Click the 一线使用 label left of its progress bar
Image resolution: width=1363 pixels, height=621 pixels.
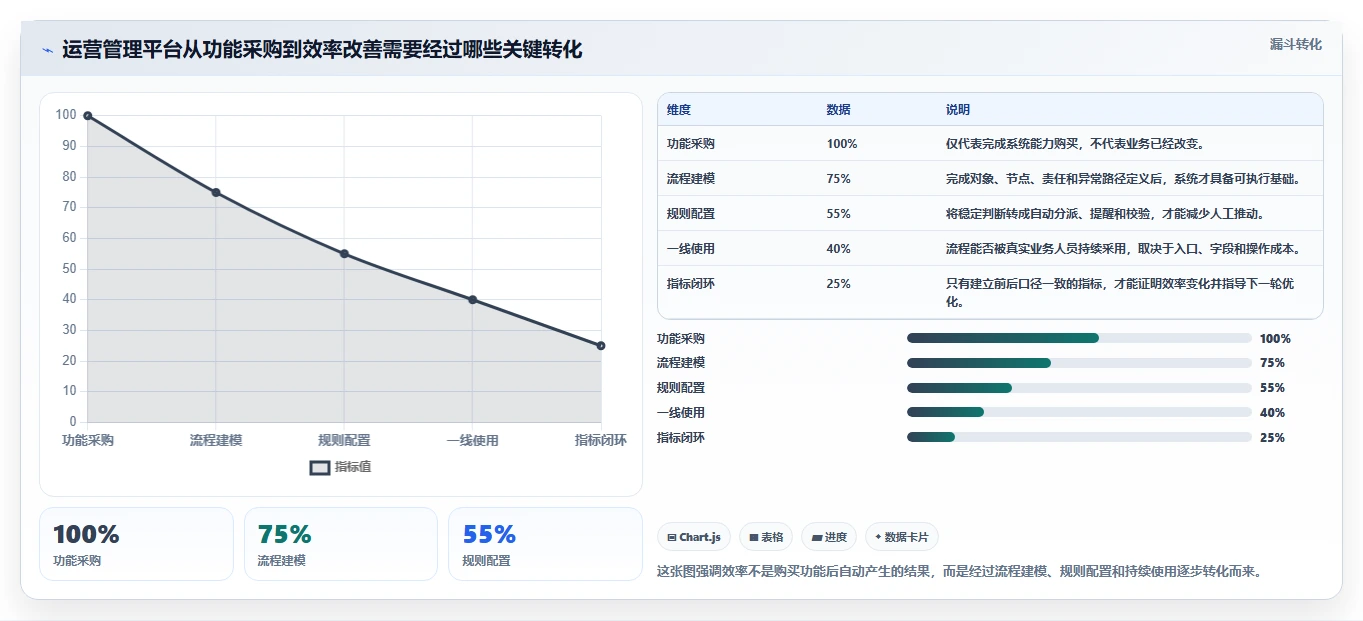[x=681, y=413]
